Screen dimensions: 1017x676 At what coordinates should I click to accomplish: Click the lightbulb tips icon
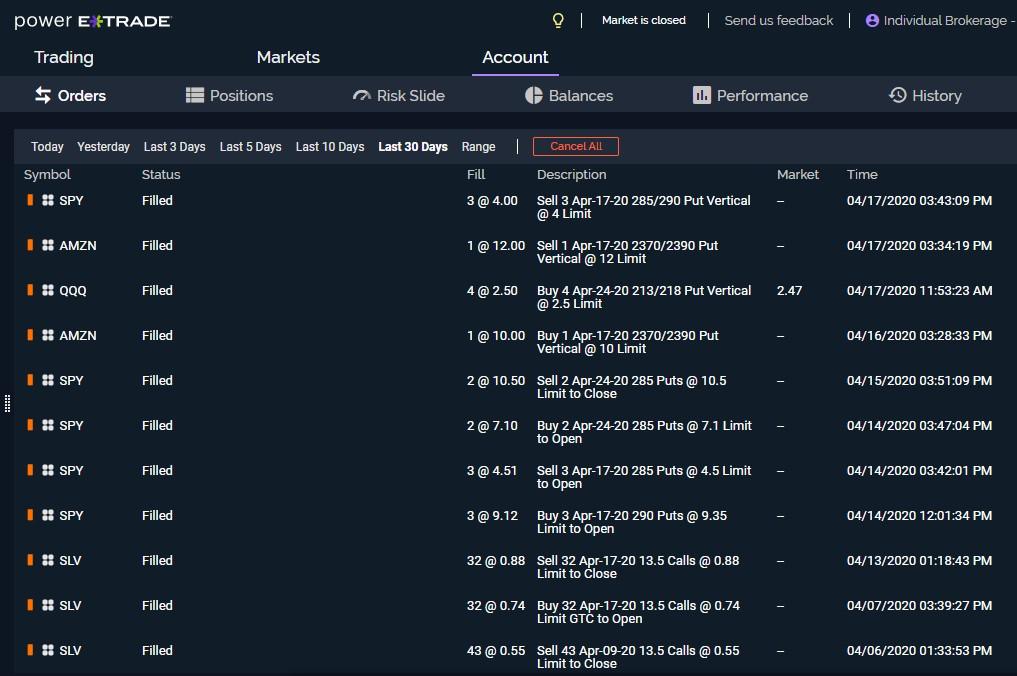(x=558, y=21)
